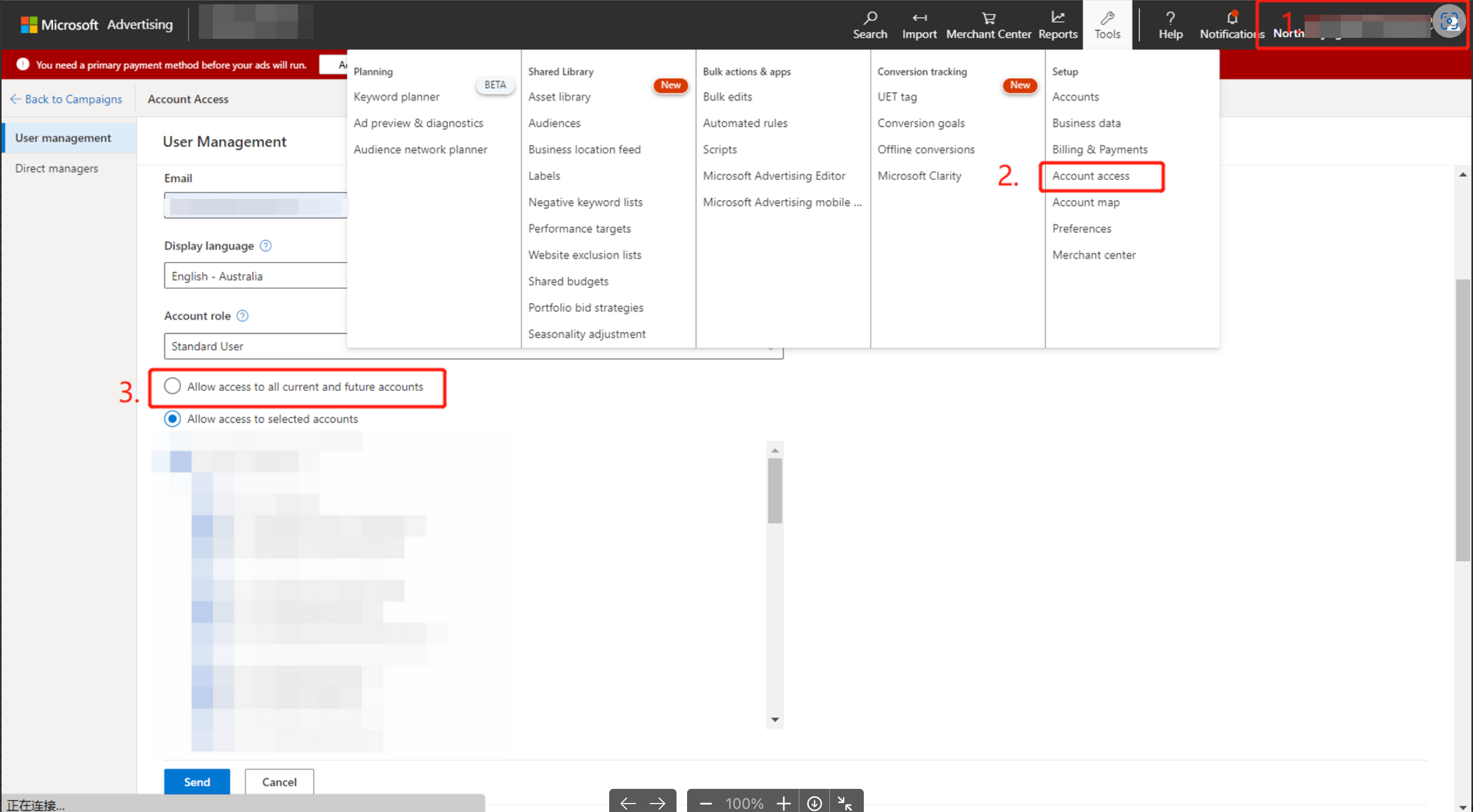Open Direct managers in sidebar
1473x812 pixels.
[56, 168]
